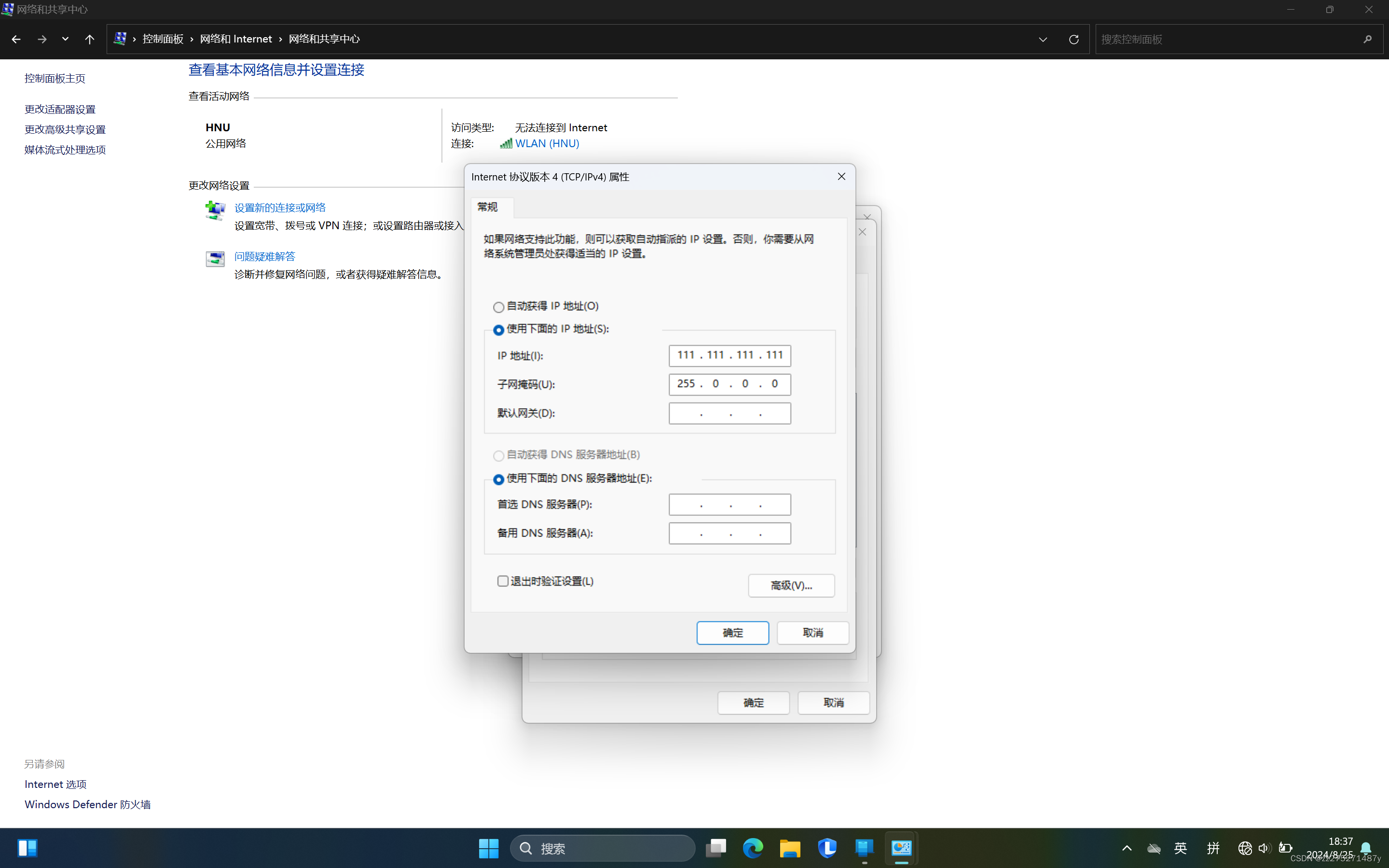Viewport: 1389px width, 868px height.
Task: Click the new connection setup icon
Action: (x=215, y=210)
